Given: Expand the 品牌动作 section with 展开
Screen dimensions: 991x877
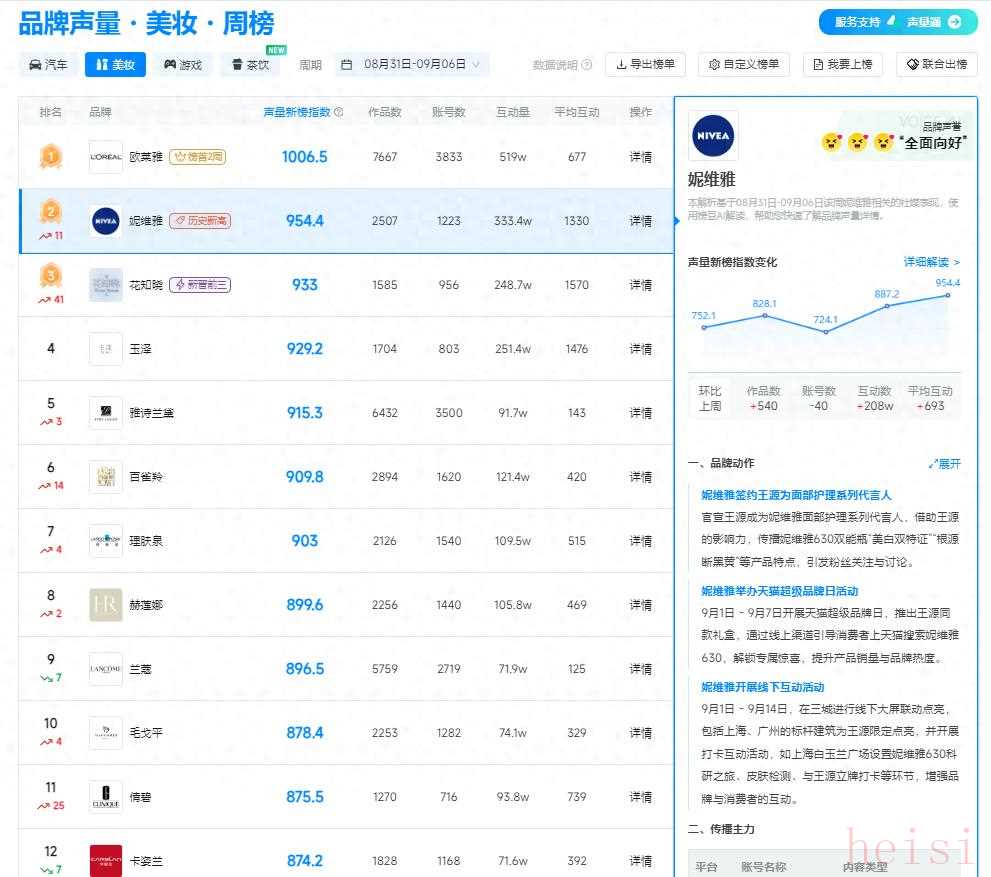Looking at the screenshot, I should tap(944, 464).
